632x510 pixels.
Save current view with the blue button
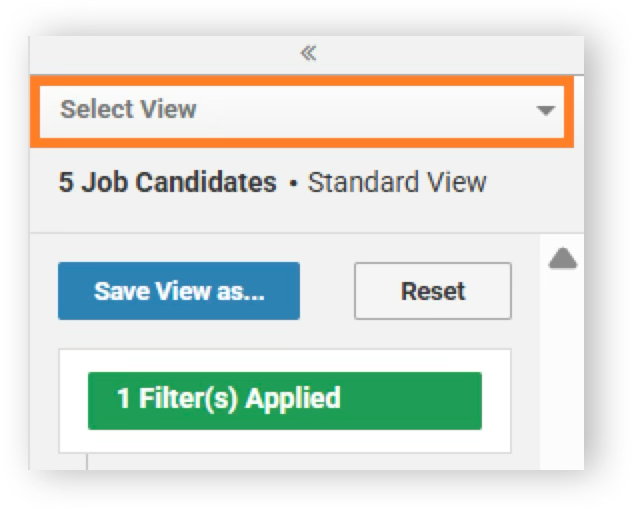pyautogui.click(x=179, y=291)
